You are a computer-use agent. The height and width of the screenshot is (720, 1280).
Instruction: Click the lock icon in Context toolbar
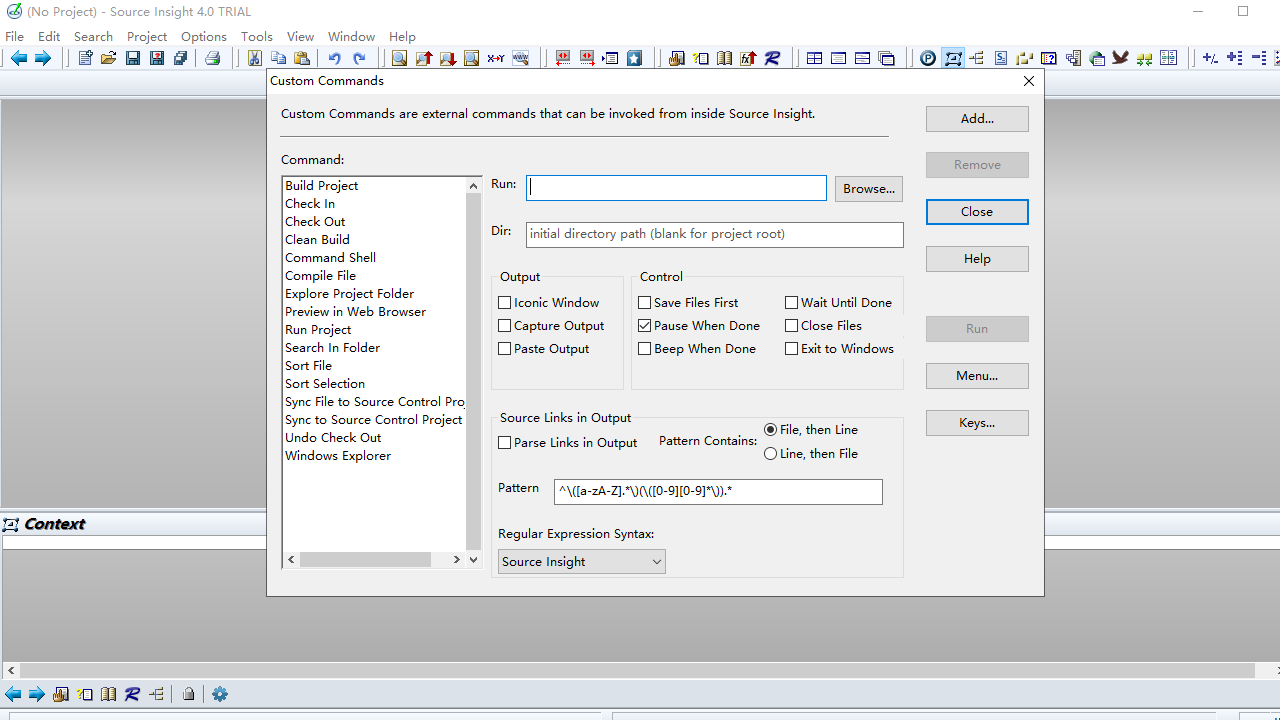(188, 694)
